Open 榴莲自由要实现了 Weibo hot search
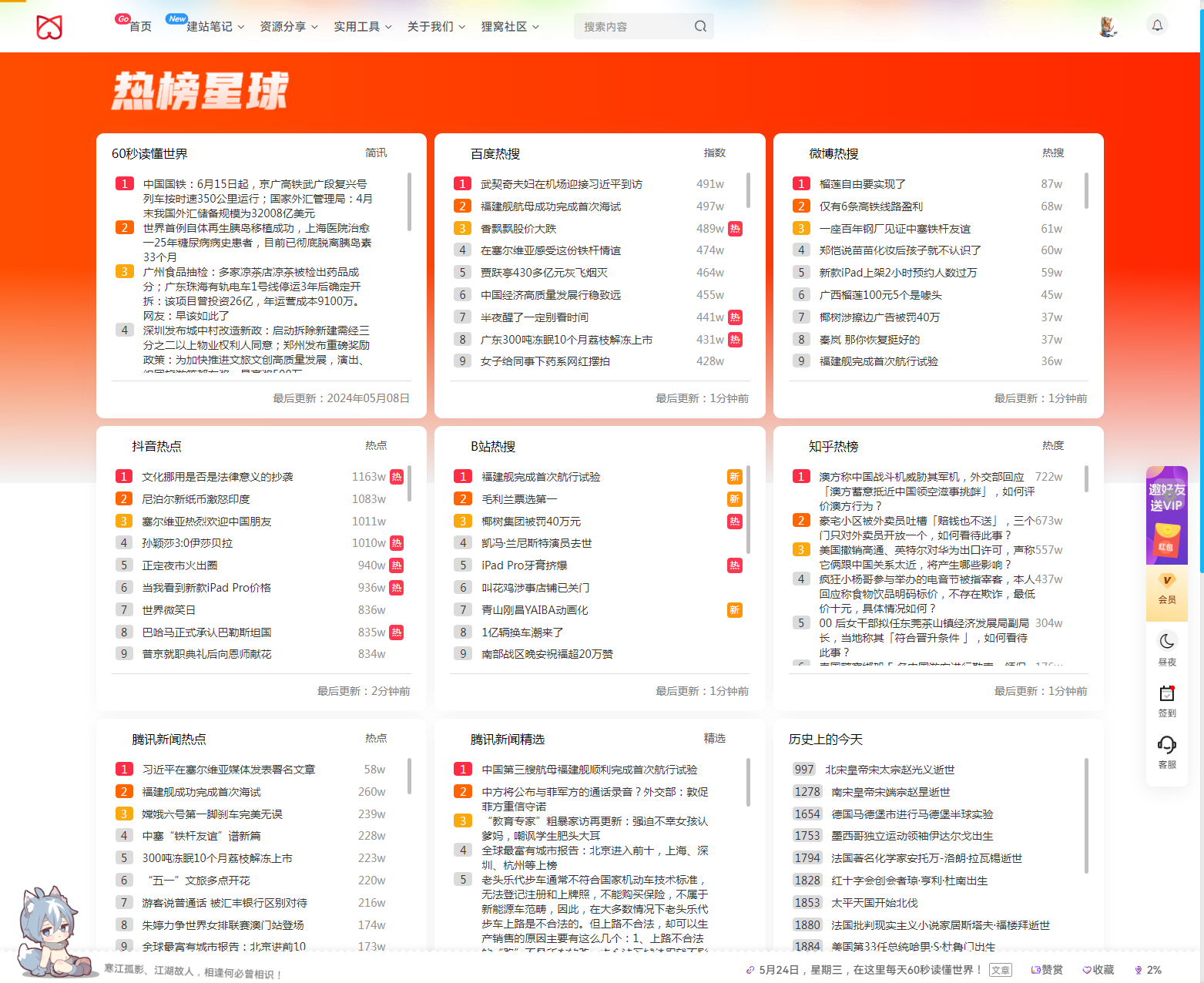The height and width of the screenshot is (983, 1204). [x=863, y=184]
